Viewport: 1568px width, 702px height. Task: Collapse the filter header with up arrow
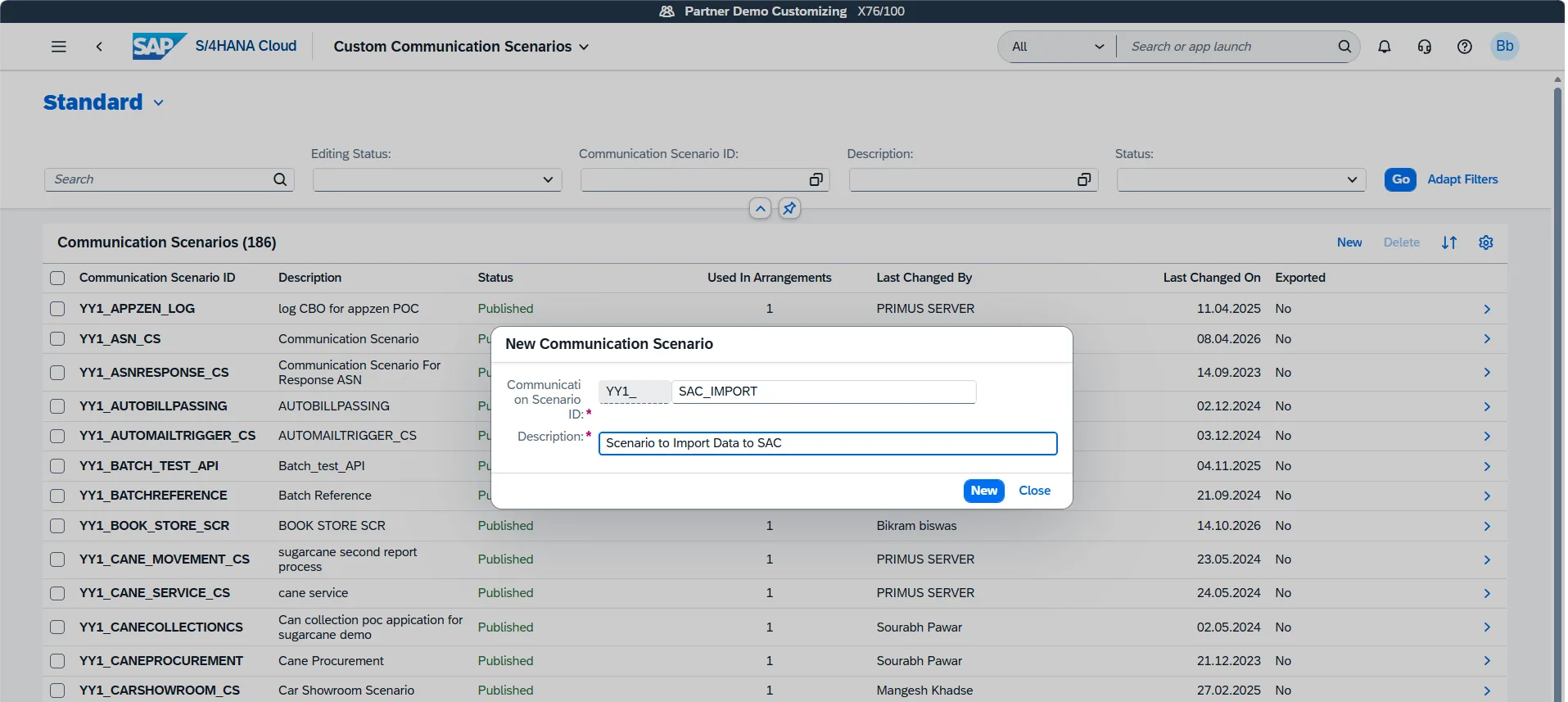761,209
